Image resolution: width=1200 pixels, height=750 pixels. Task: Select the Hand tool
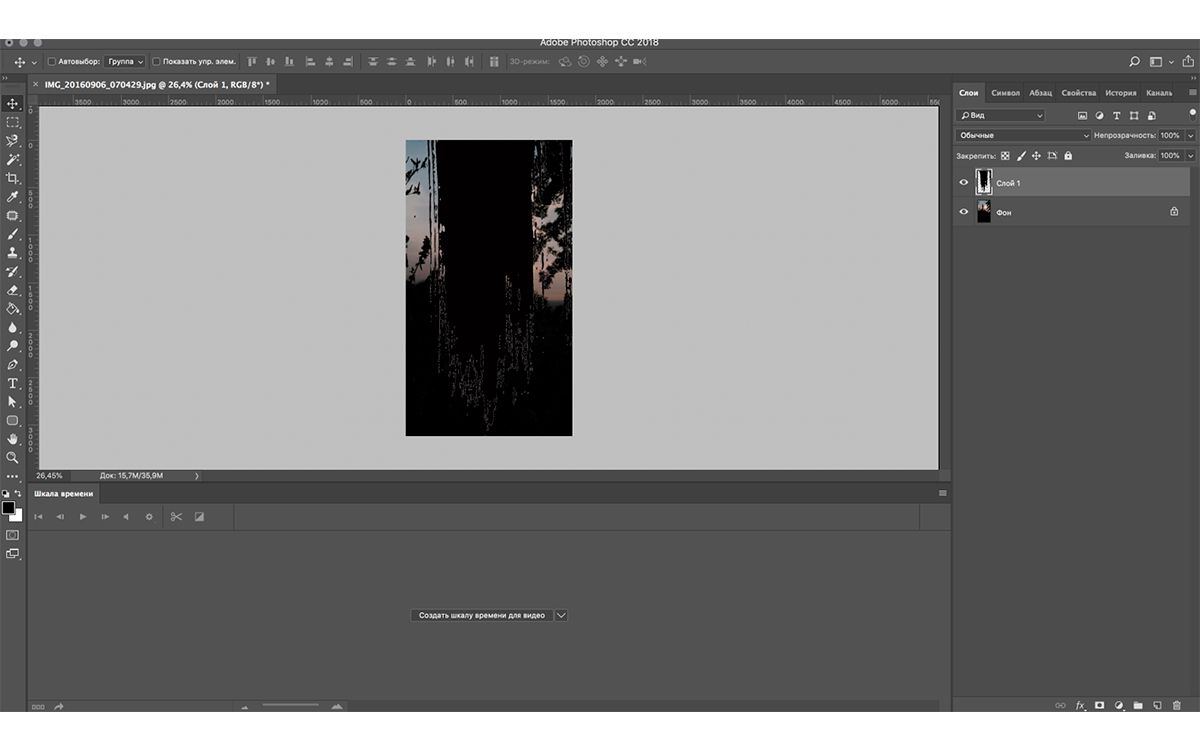tap(13, 439)
